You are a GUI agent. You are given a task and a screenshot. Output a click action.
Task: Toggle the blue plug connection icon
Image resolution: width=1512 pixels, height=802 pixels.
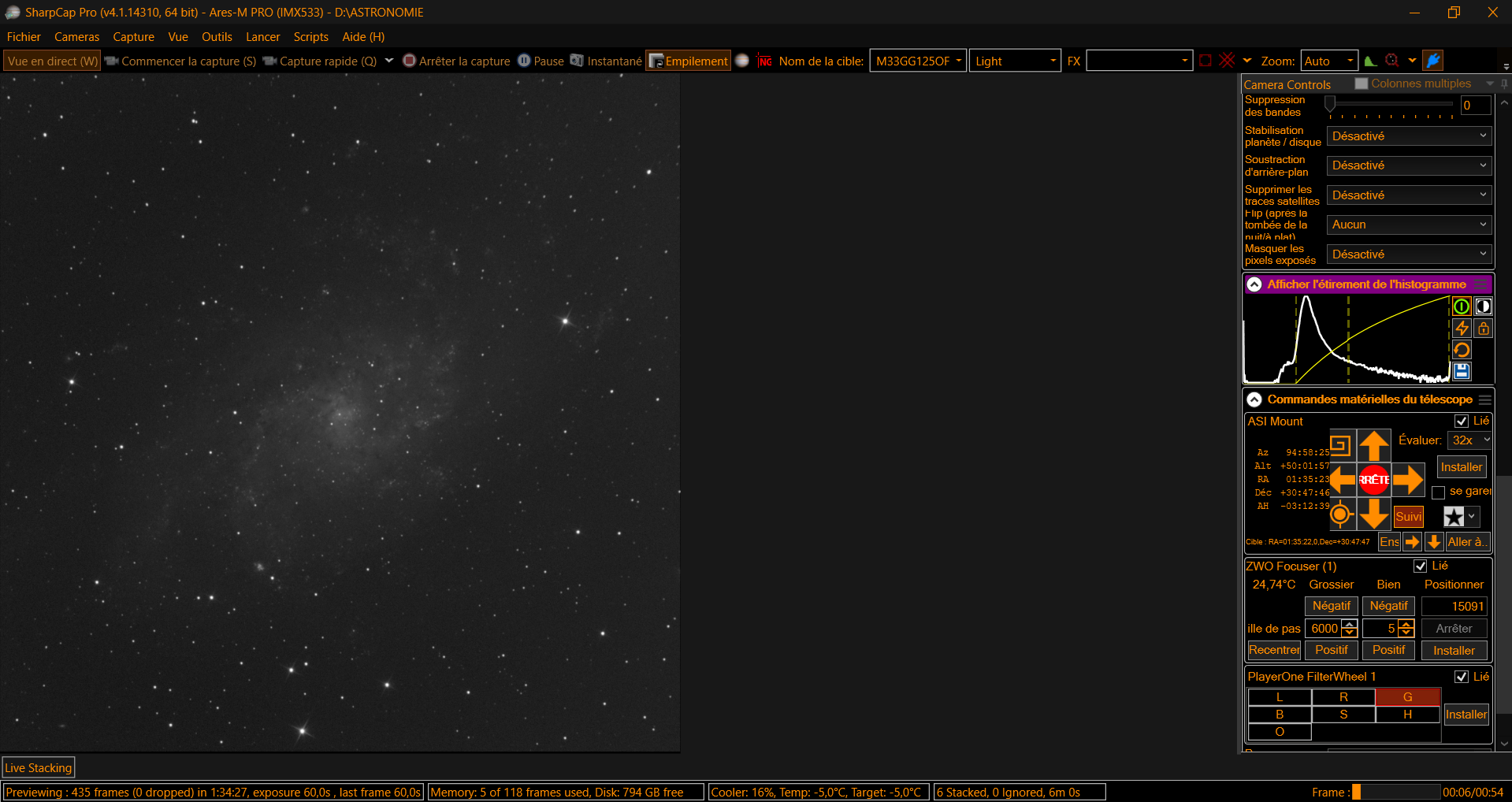tap(1433, 61)
